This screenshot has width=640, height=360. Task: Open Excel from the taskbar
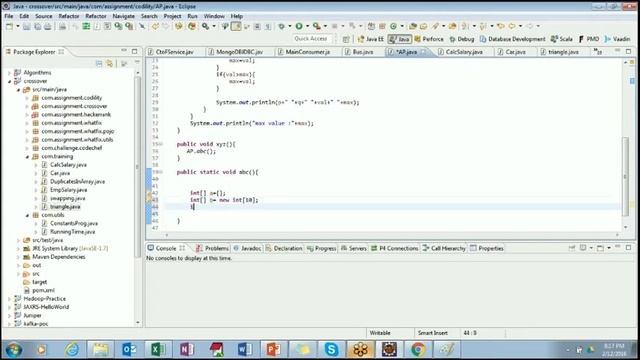[158, 349]
